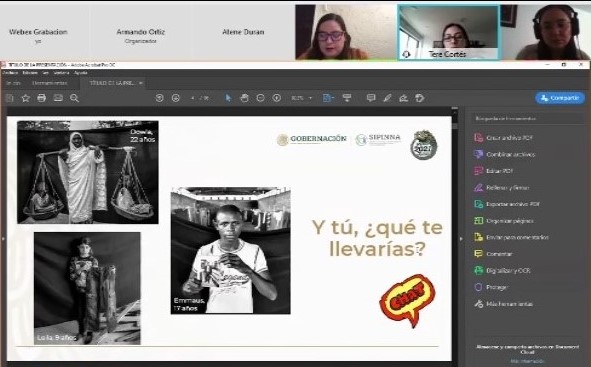The width and height of the screenshot is (591, 367).
Task: Select the Hand pan tool
Action: pos(245,98)
